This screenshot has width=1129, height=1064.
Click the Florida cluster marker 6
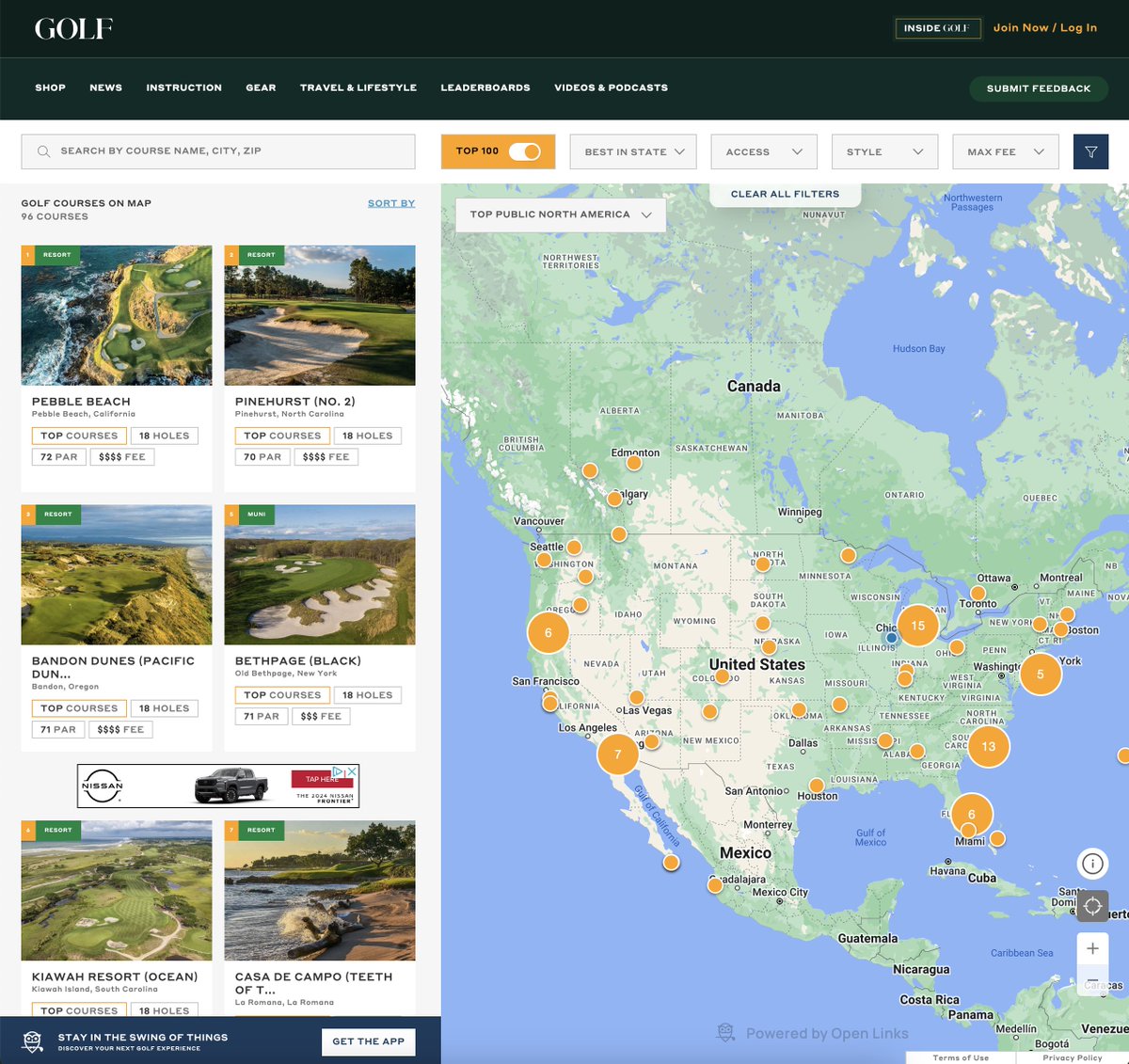pos(972,815)
